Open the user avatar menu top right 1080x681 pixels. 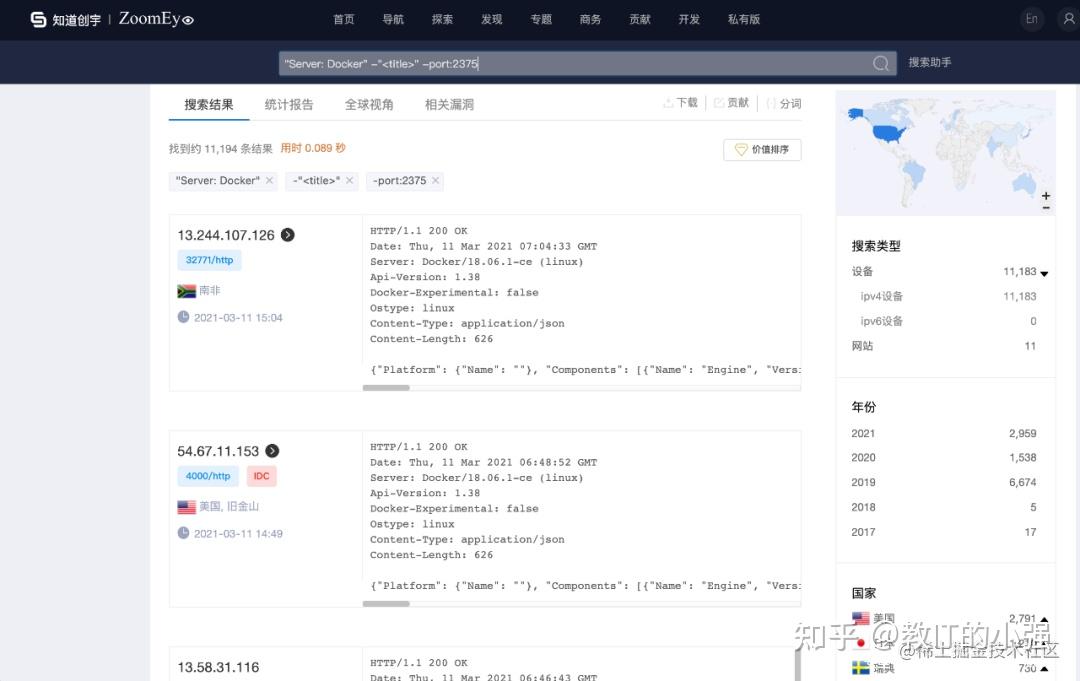click(x=1068, y=18)
